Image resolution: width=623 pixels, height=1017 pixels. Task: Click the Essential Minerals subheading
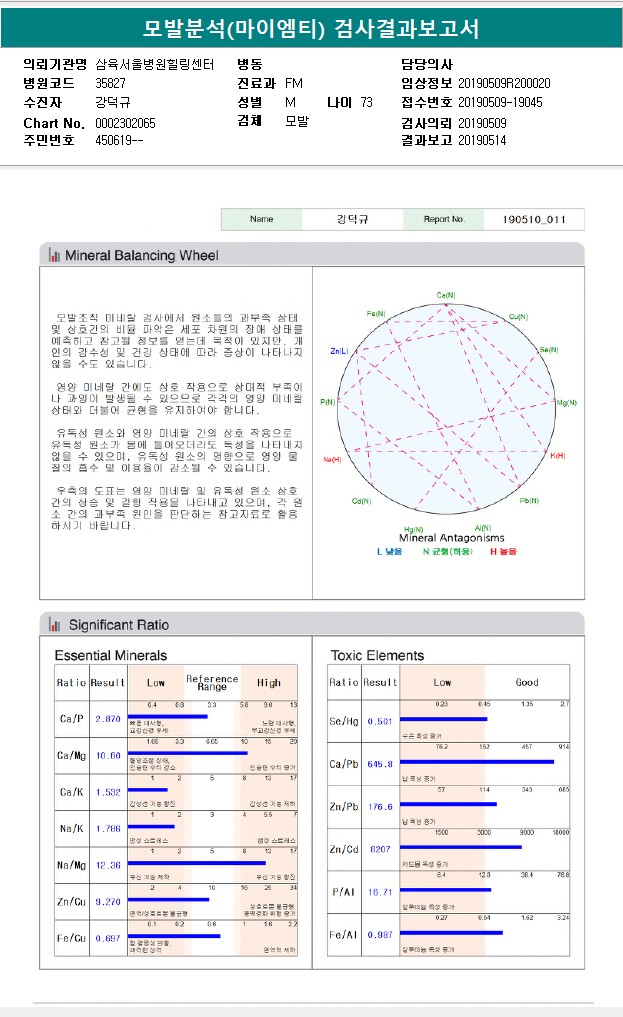coord(111,656)
